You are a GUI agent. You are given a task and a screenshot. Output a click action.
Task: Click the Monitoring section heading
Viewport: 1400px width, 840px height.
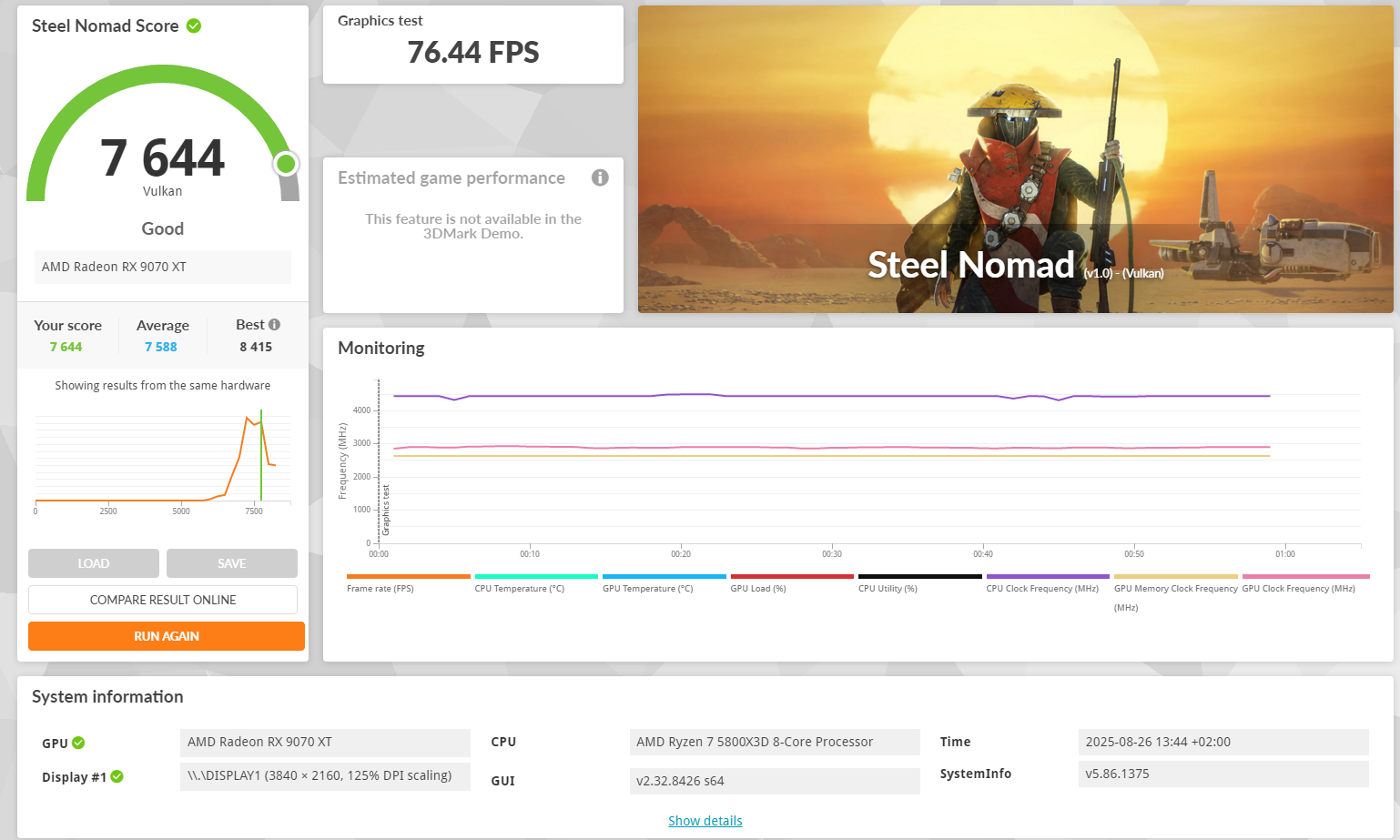pos(381,348)
